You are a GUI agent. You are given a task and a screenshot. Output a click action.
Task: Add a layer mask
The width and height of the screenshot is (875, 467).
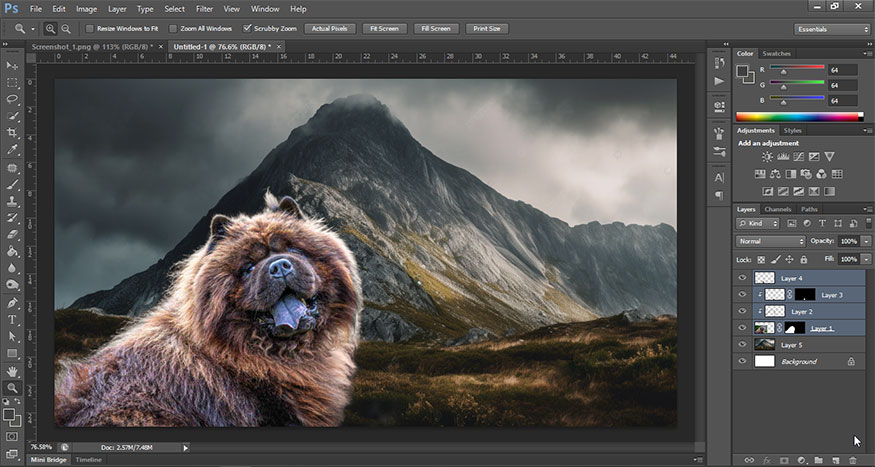click(784, 460)
